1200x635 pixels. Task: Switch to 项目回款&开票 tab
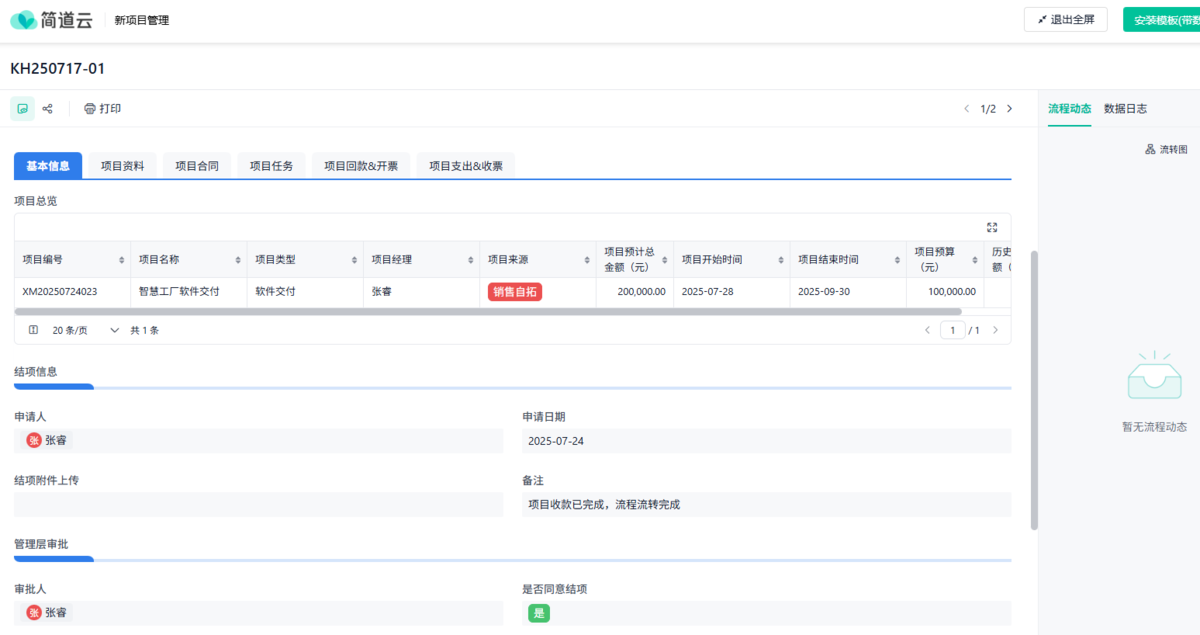click(x=361, y=166)
